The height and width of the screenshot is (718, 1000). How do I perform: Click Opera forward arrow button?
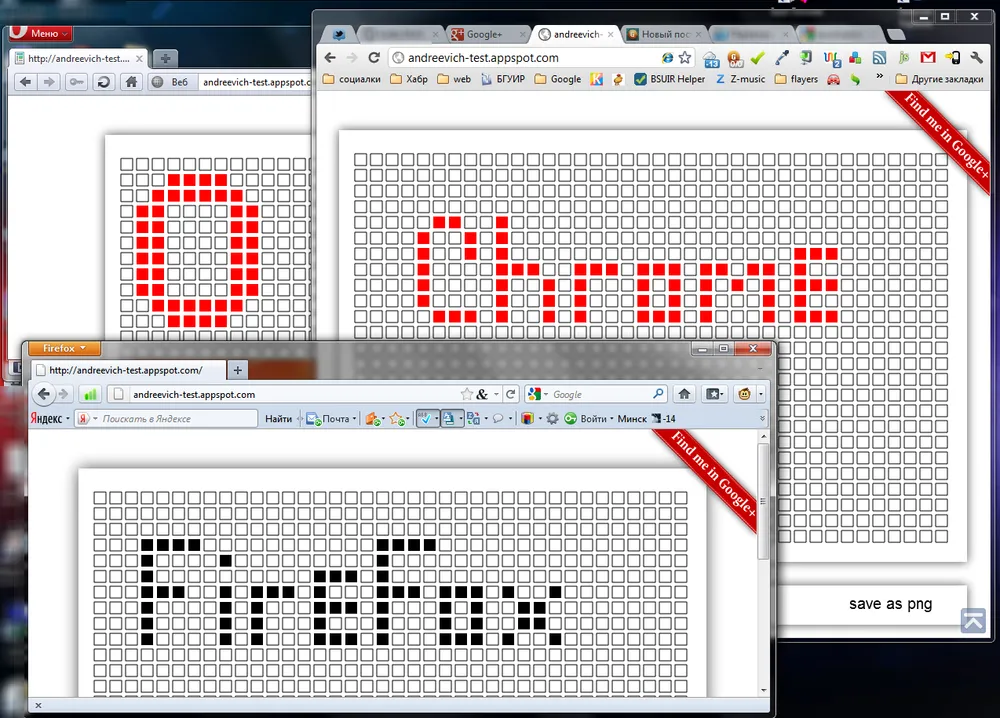48,82
